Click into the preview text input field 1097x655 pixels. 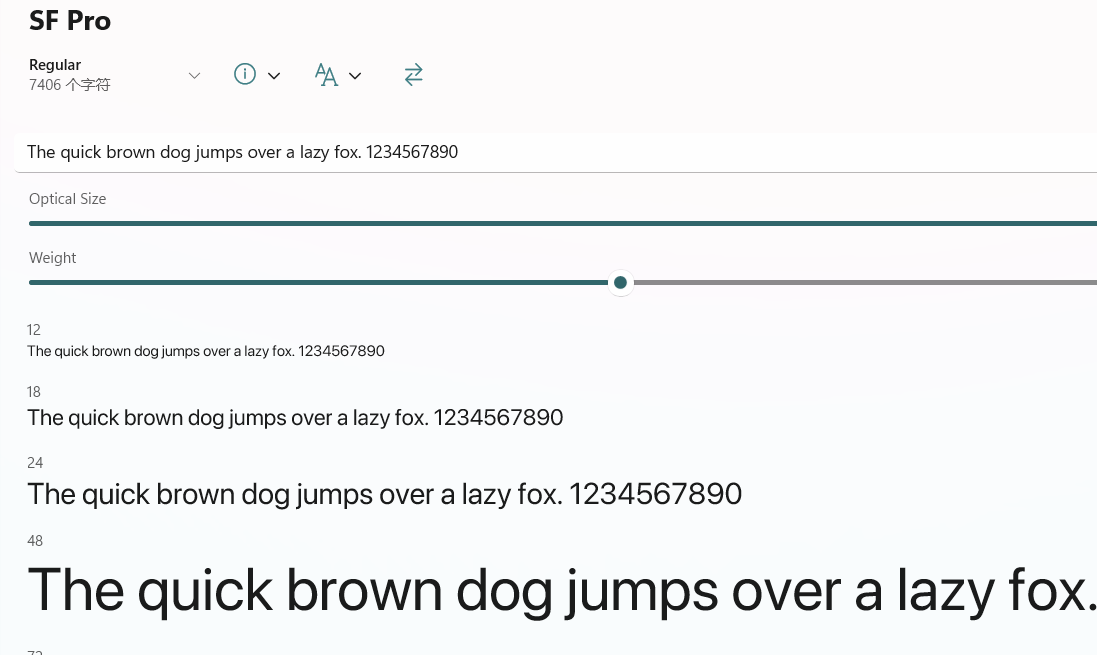[555, 153]
